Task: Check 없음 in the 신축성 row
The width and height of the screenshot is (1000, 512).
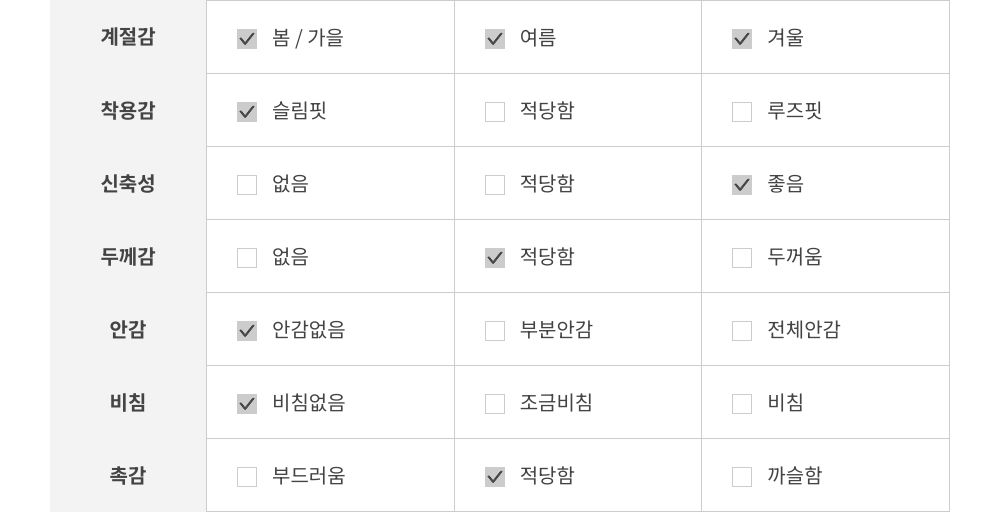Action: (x=247, y=185)
